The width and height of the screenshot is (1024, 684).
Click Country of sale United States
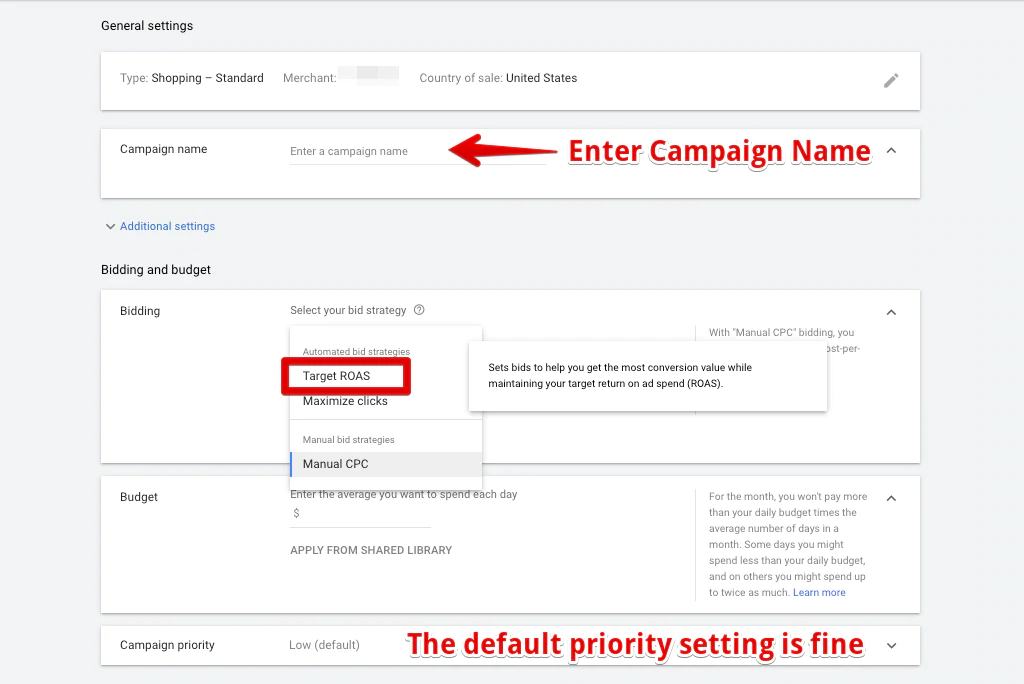pyautogui.click(x=498, y=78)
